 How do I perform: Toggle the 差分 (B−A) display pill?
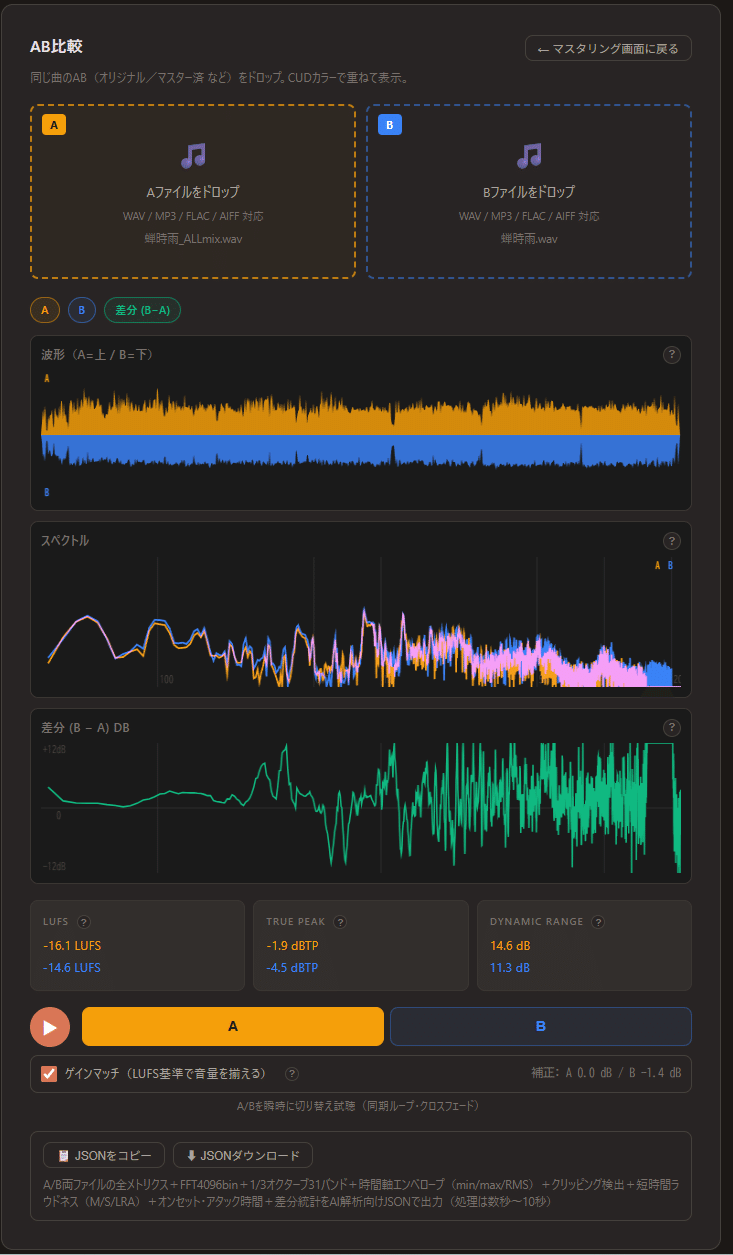pyautogui.click(x=142, y=311)
